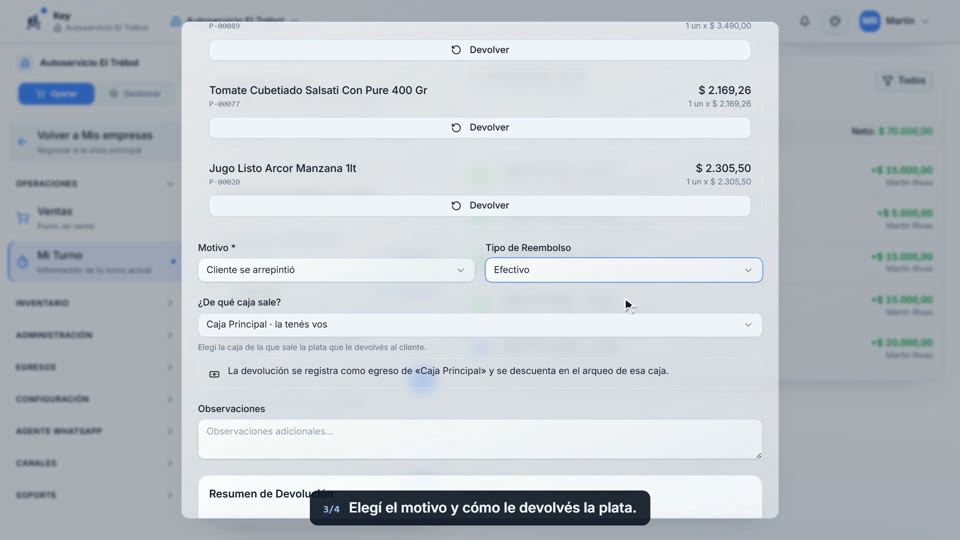
Task: Click 'Jugo Listo Arcor Manzana 1lt' title
Action: click(x=282, y=168)
